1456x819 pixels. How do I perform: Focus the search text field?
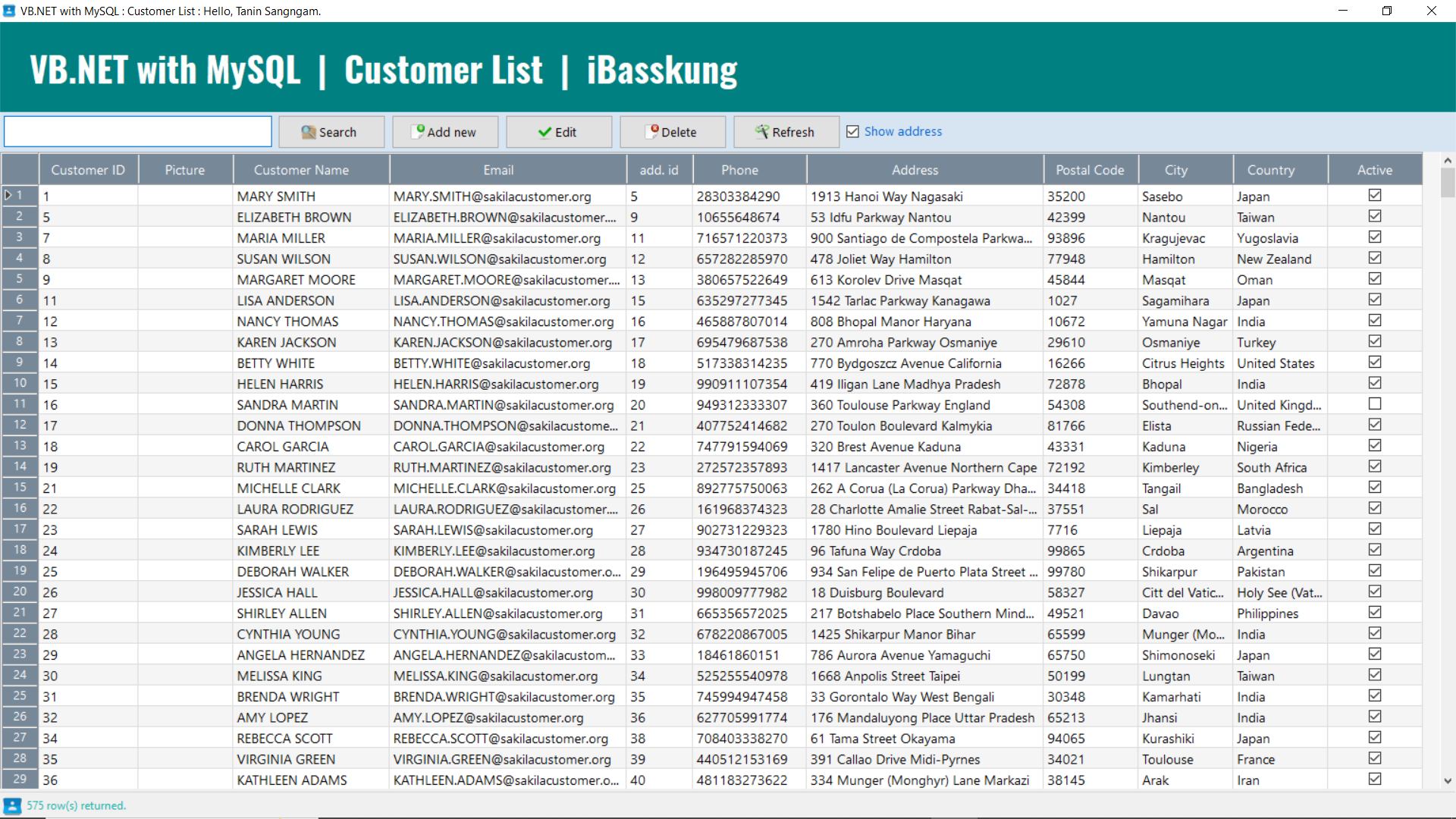pyautogui.click(x=138, y=131)
